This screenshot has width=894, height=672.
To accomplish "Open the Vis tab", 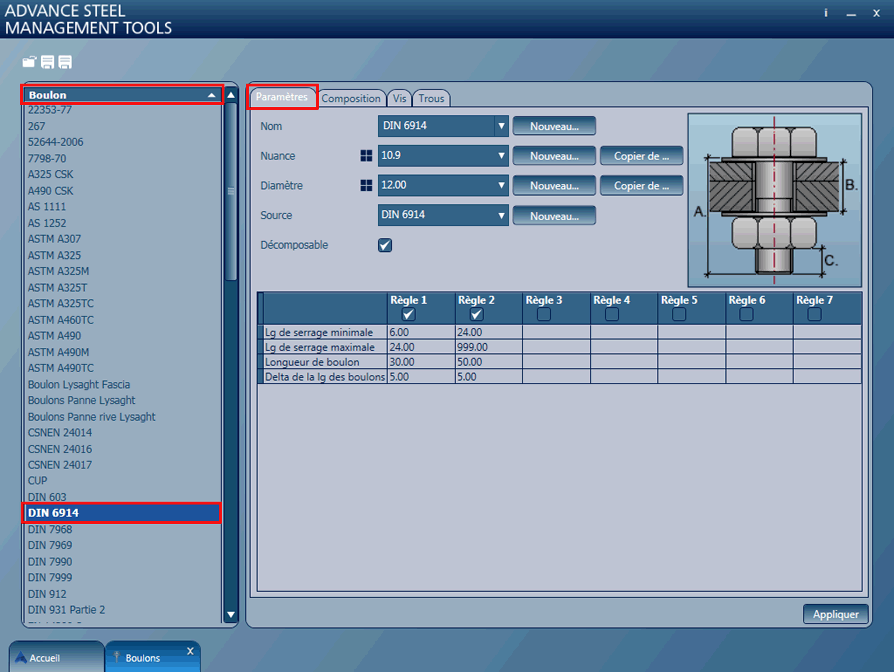I will click(x=400, y=98).
